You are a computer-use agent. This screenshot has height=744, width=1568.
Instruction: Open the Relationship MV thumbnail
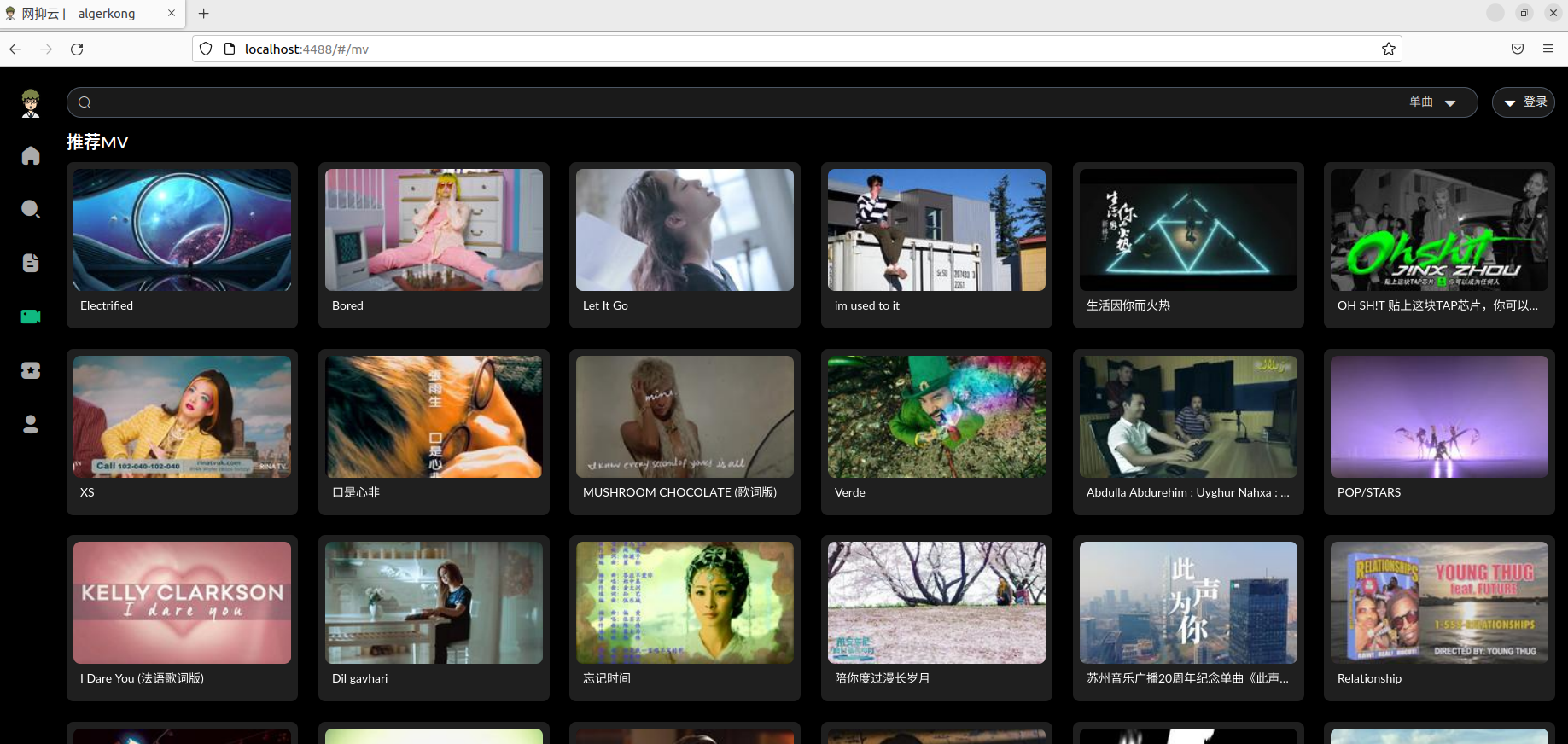tap(1439, 602)
